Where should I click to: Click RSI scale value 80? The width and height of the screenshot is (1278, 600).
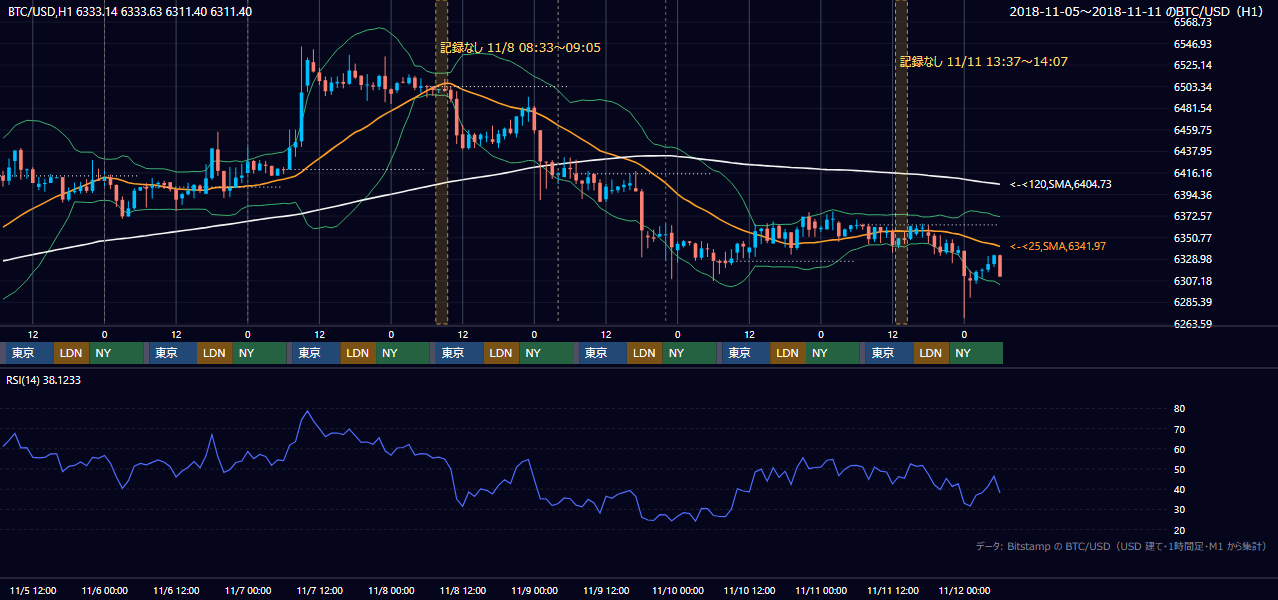(1180, 409)
